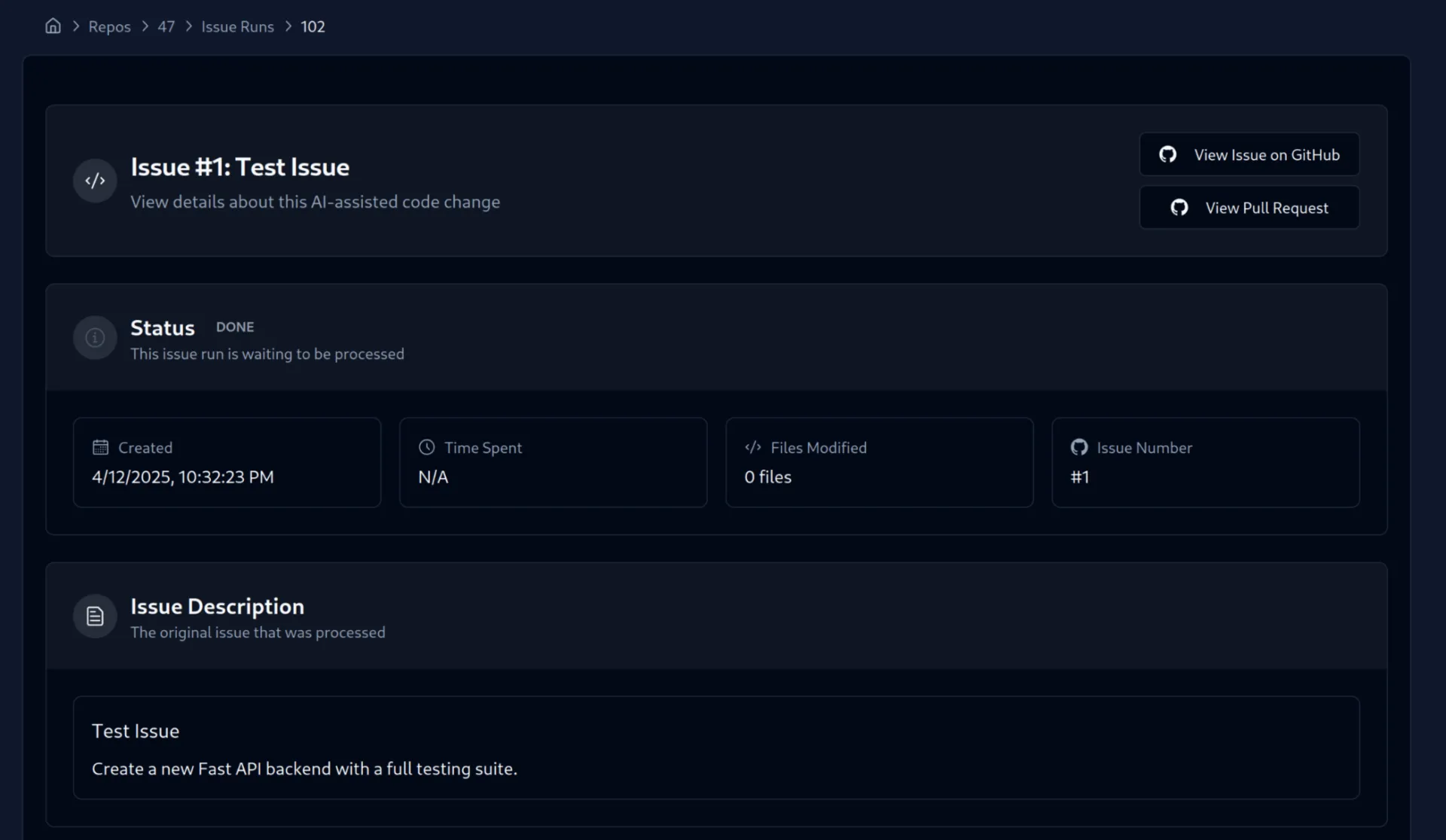Click the info icon beside Status
The width and height of the screenshot is (1446, 840).
(95, 337)
